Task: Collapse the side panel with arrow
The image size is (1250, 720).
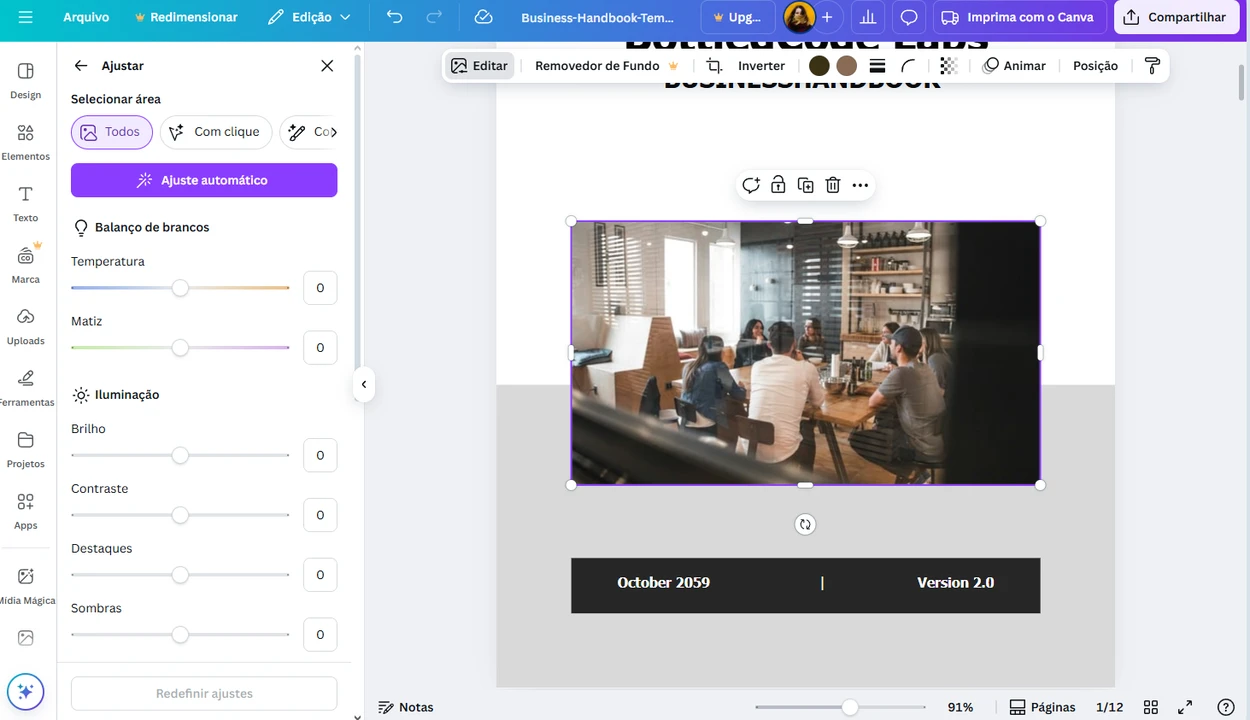Action: (364, 384)
